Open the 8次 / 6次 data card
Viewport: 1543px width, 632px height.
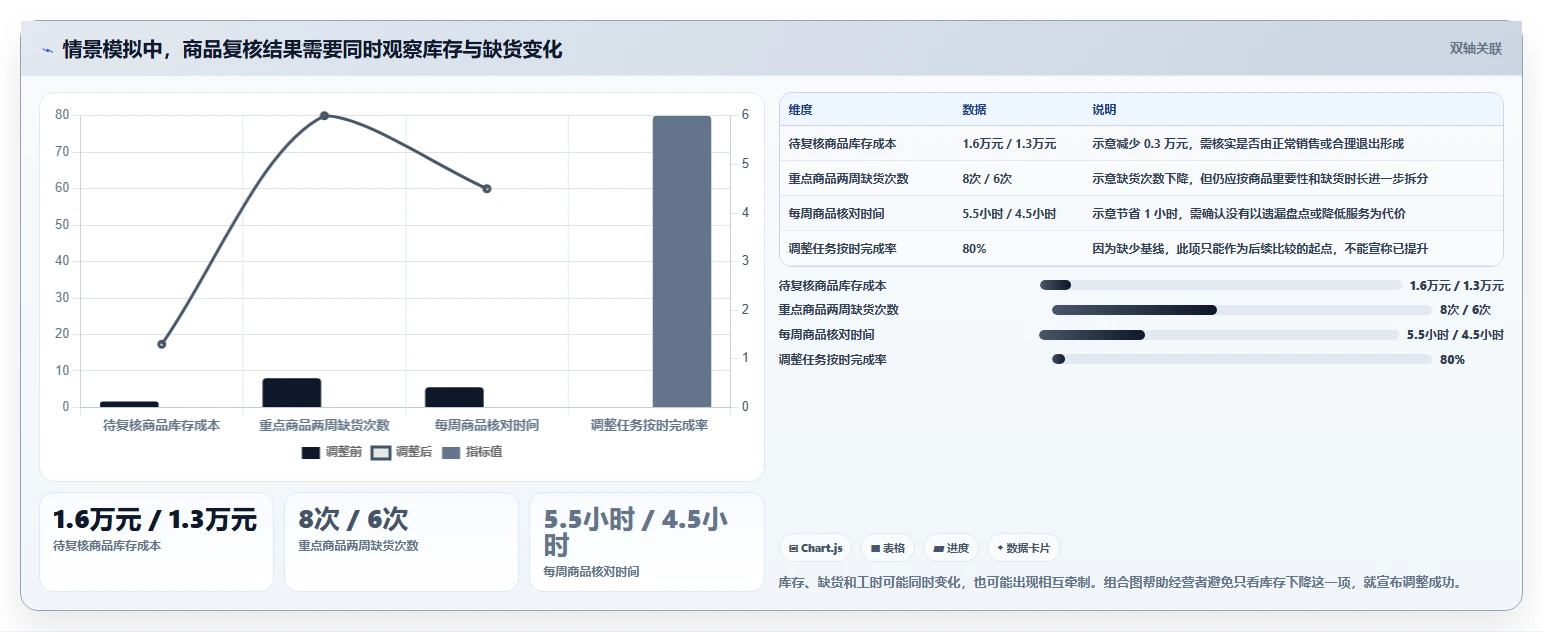coord(401,541)
